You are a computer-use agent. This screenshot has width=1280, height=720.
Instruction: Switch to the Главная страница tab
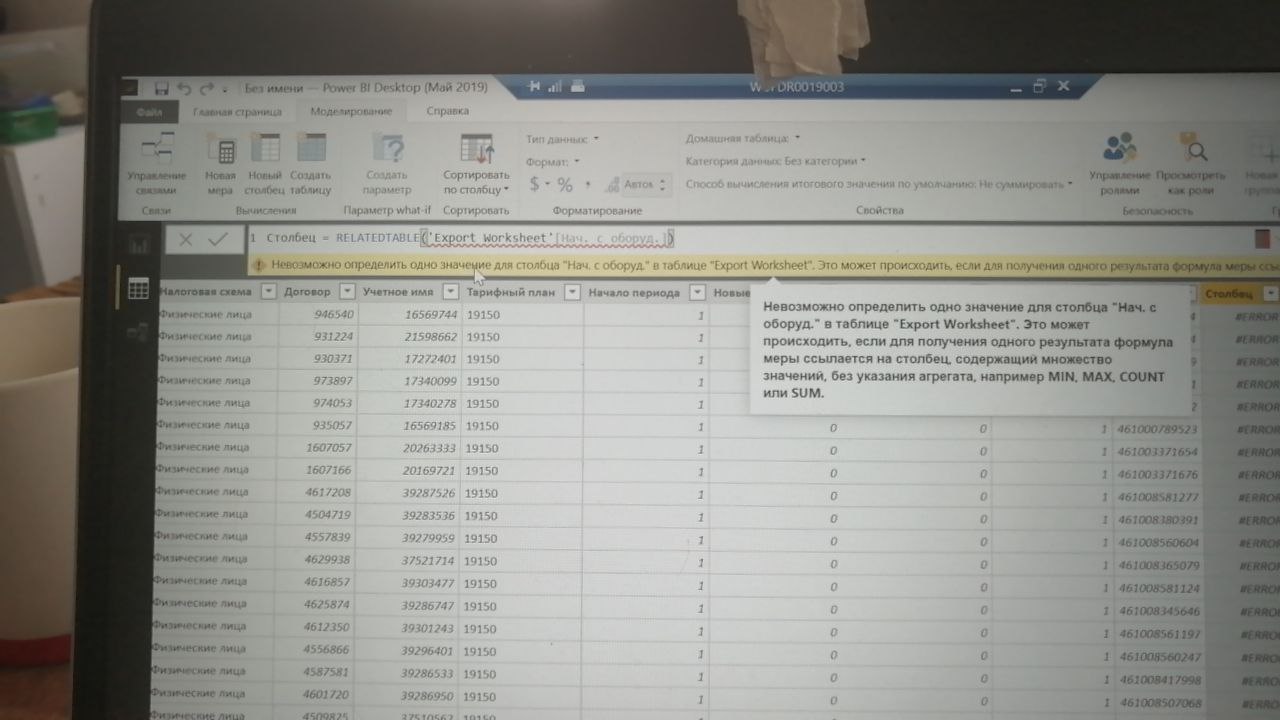click(x=237, y=112)
